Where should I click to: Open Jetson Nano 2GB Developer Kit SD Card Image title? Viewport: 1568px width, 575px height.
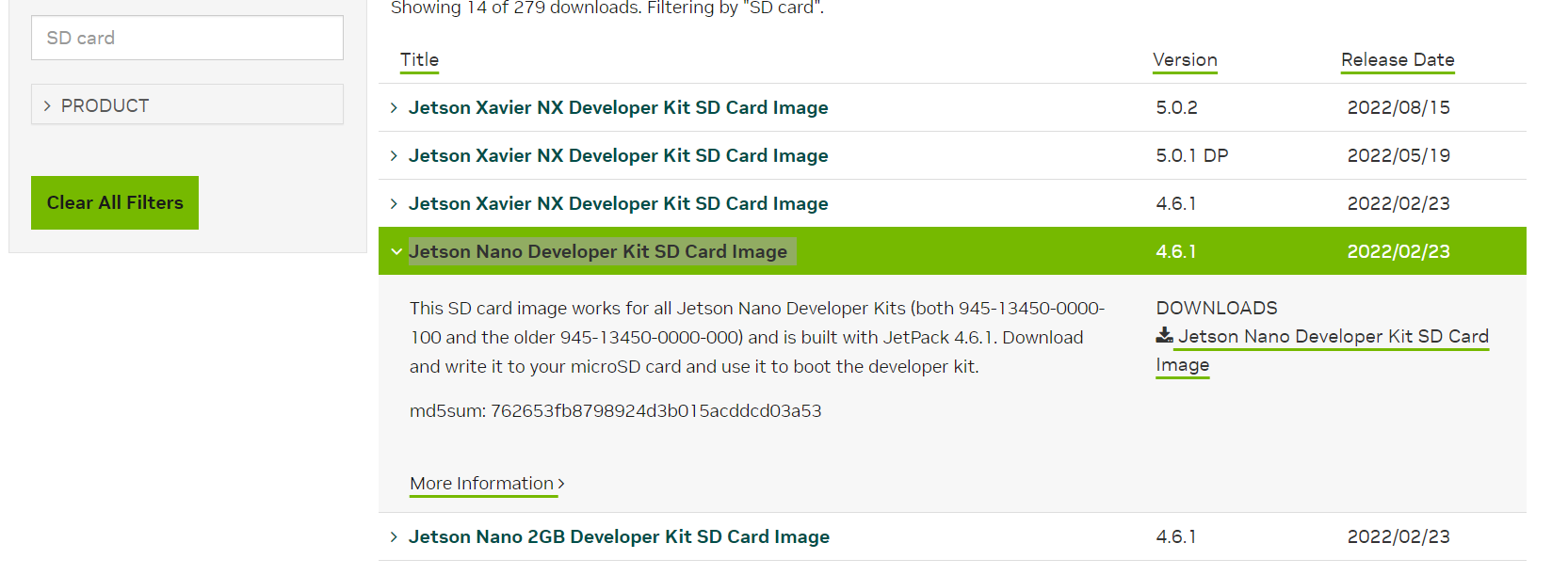pyautogui.click(x=619, y=537)
